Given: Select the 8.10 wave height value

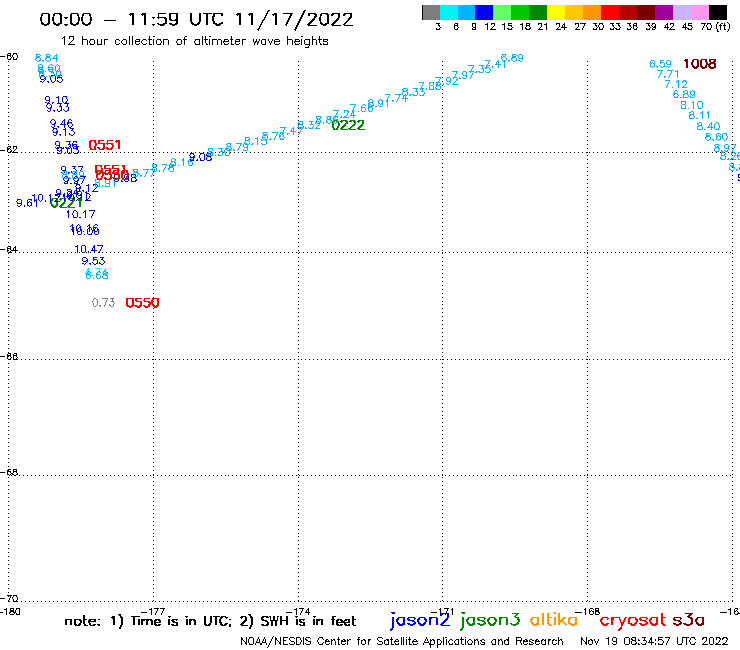Looking at the screenshot, I should (692, 105).
